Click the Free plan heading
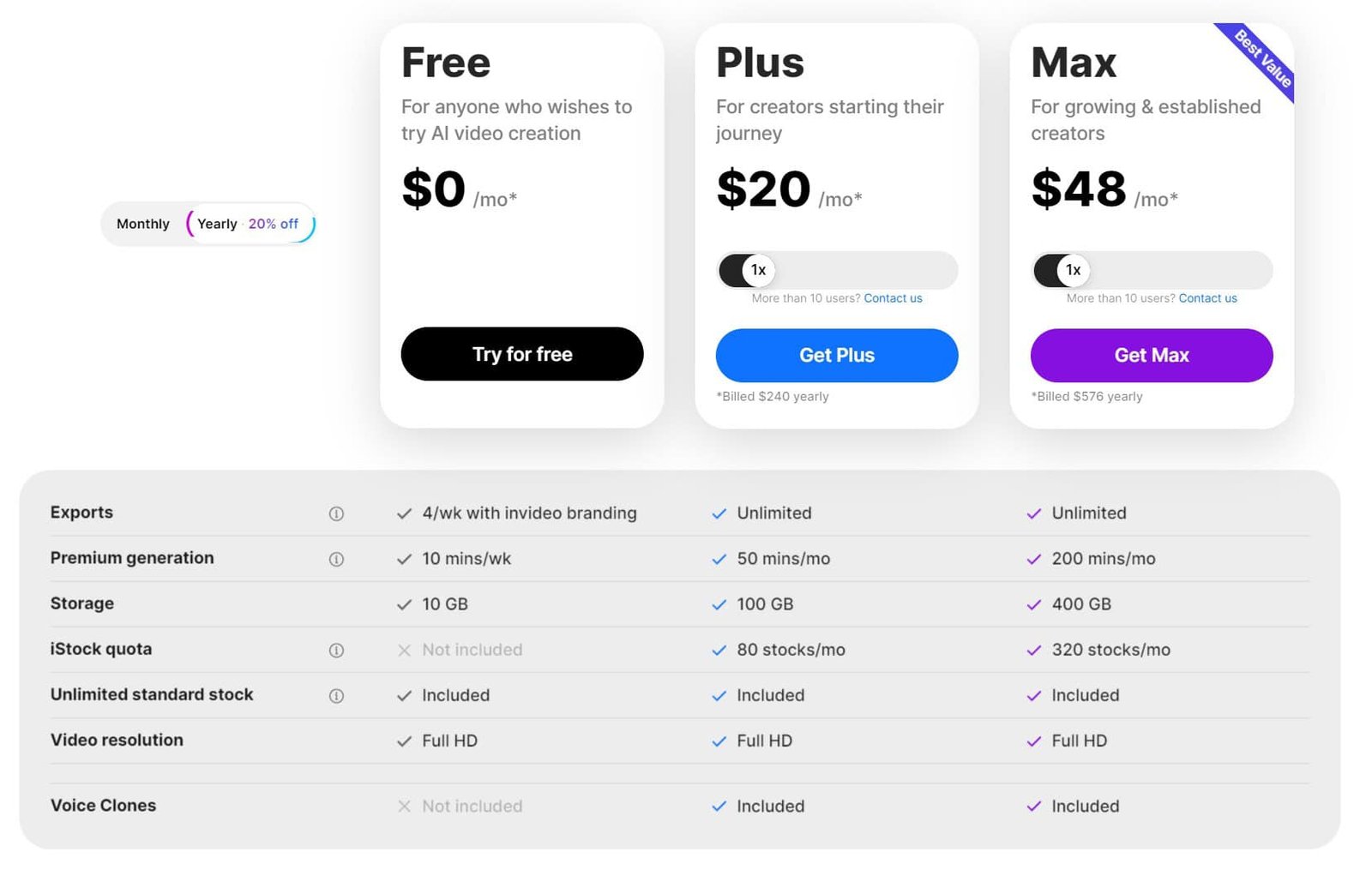This screenshot has width=1372, height=876. pos(446,63)
